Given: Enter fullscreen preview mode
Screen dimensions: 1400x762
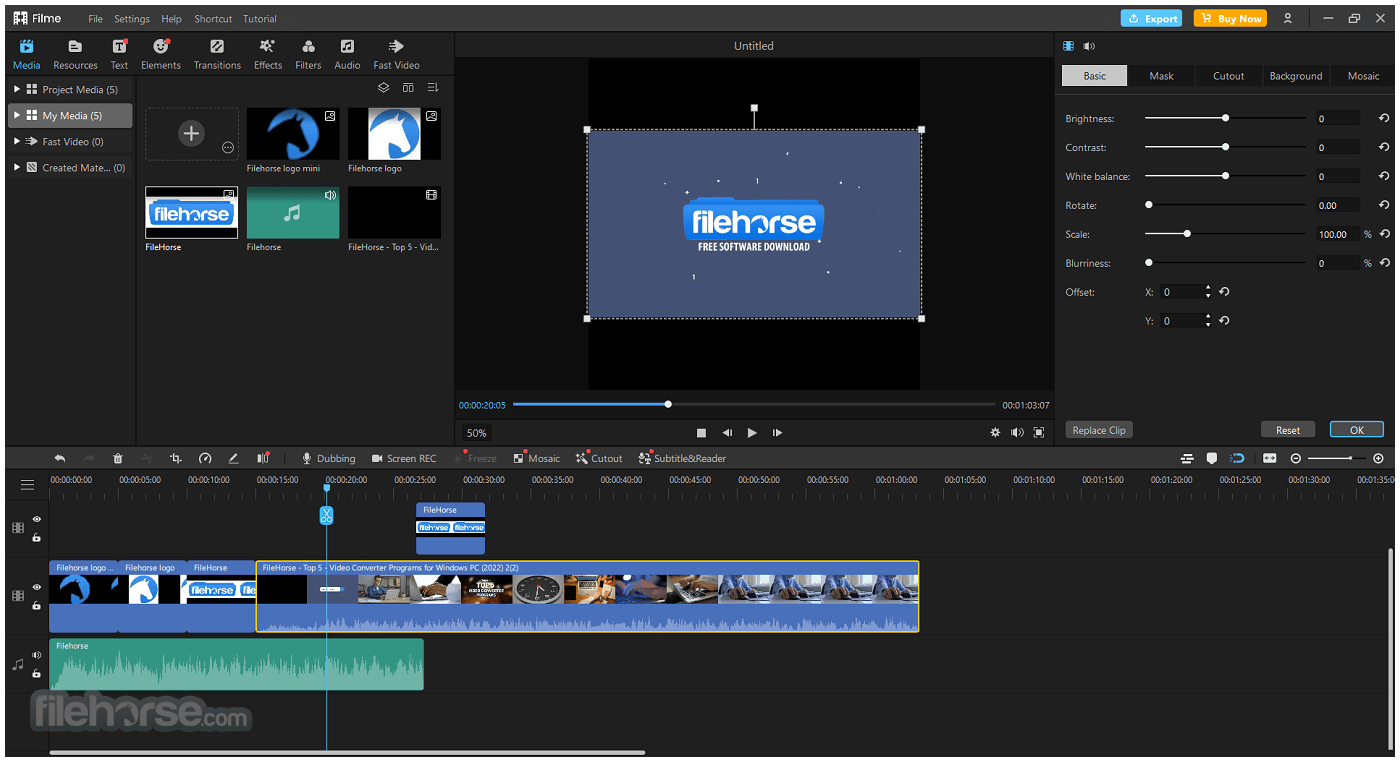Looking at the screenshot, I should point(1039,433).
